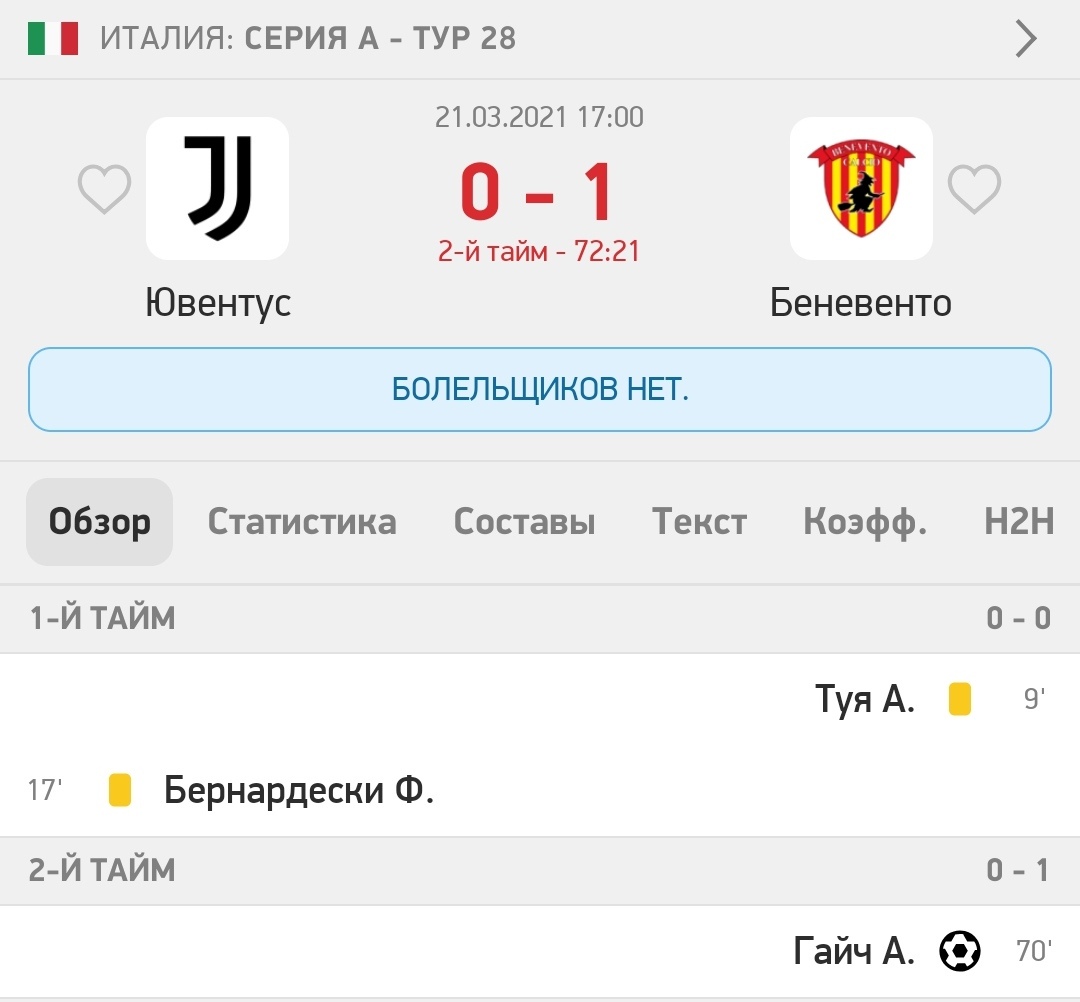Tap the Benevento team crest

click(x=861, y=188)
